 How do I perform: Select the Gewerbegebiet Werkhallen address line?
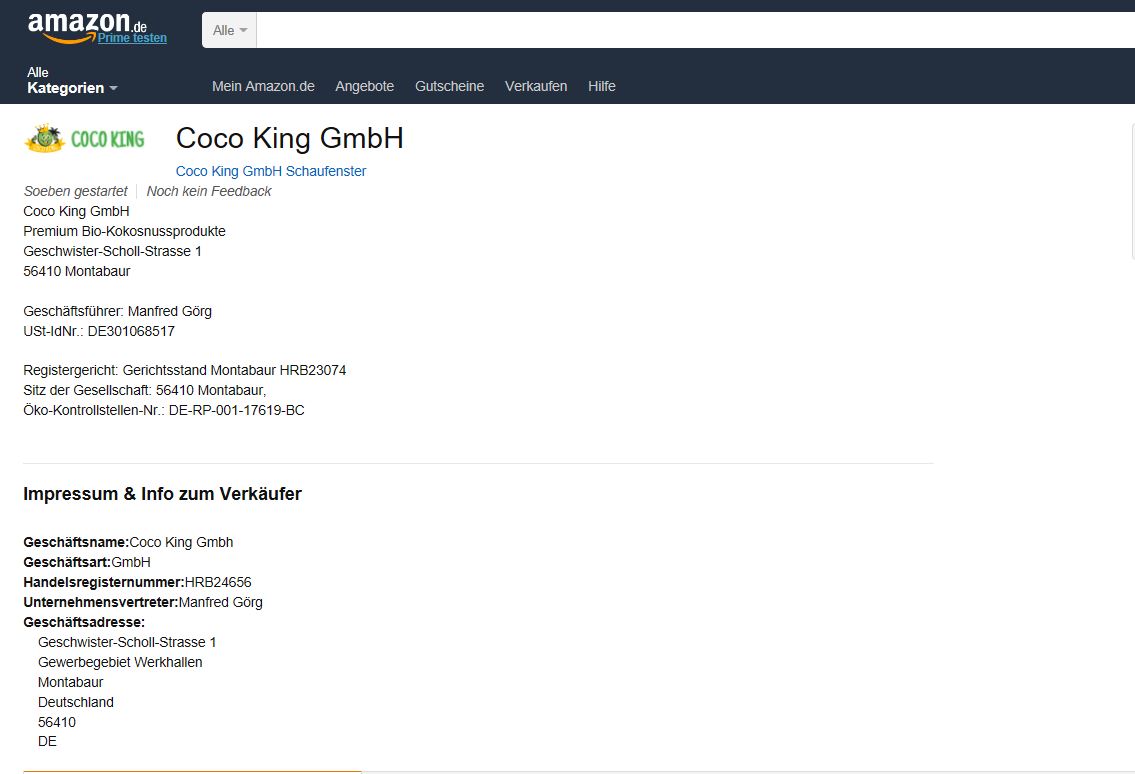click(120, 662)
